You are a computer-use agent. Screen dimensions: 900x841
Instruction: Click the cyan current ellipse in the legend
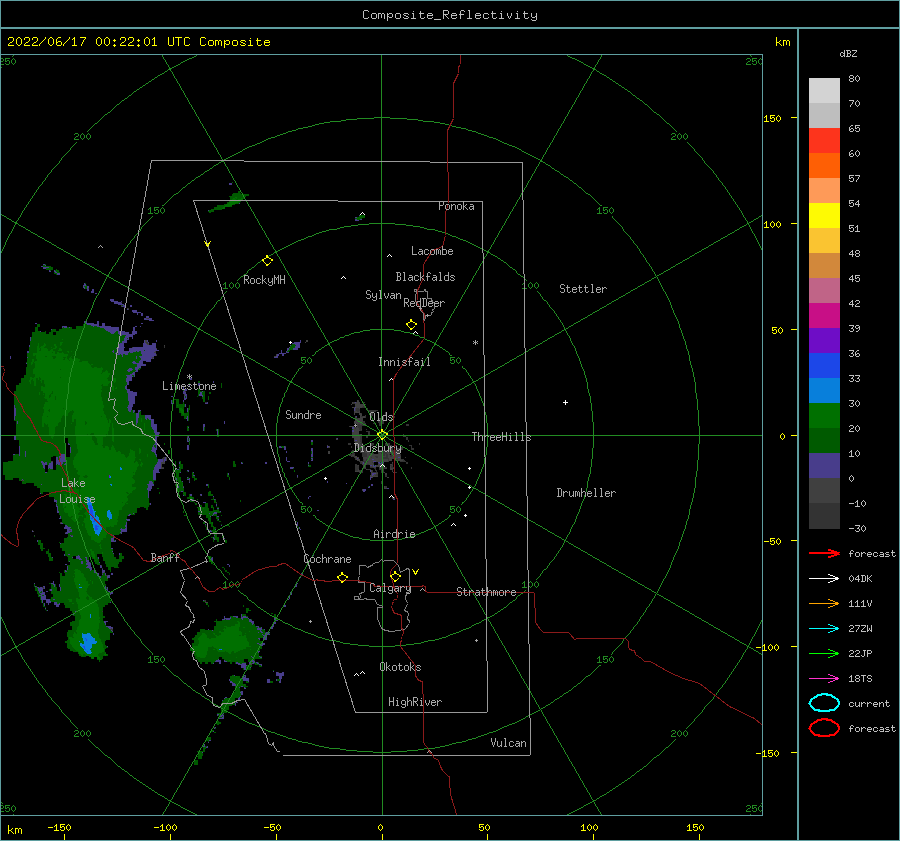824,703
